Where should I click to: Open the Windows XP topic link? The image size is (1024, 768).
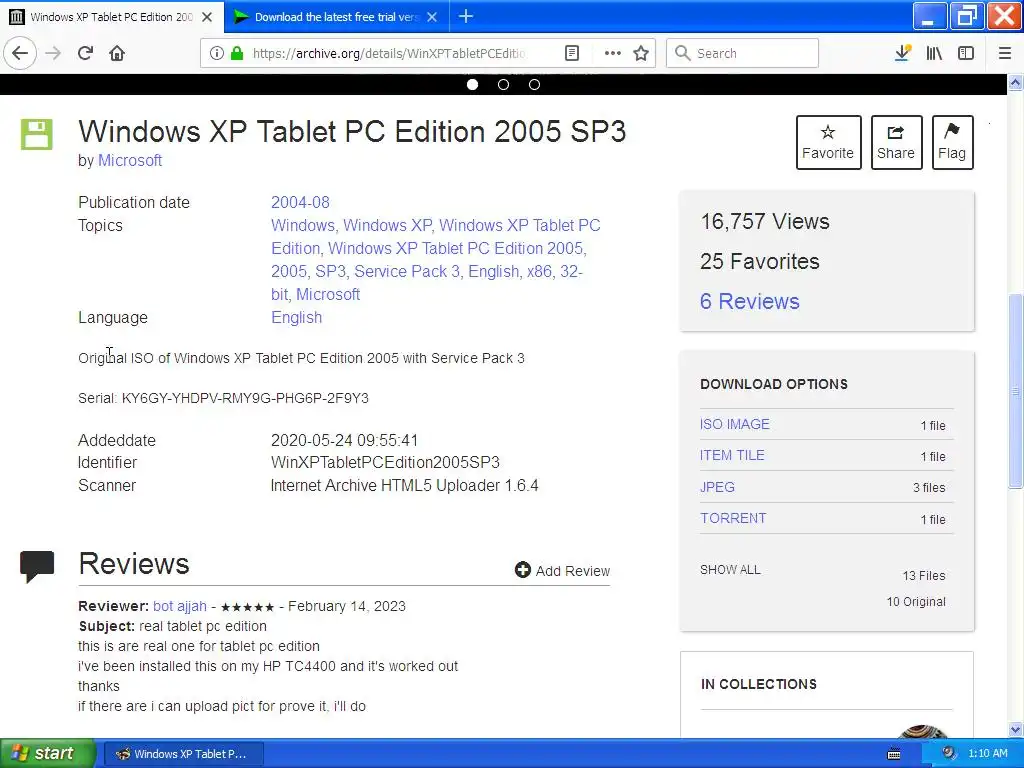[x=387, y=225]
